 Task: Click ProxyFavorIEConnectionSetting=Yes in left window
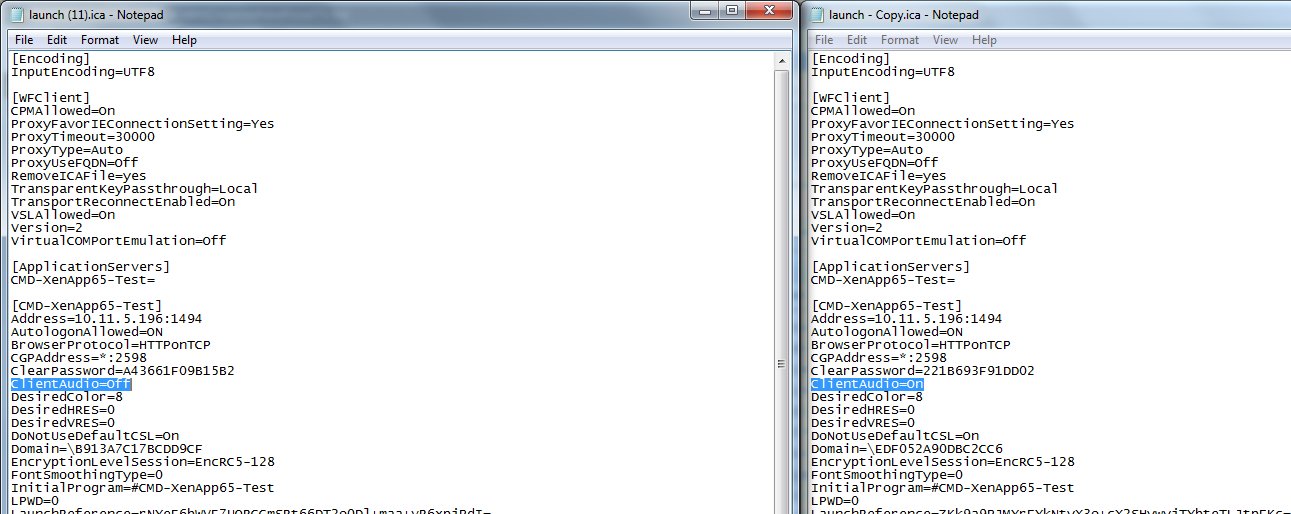point(143,124)
